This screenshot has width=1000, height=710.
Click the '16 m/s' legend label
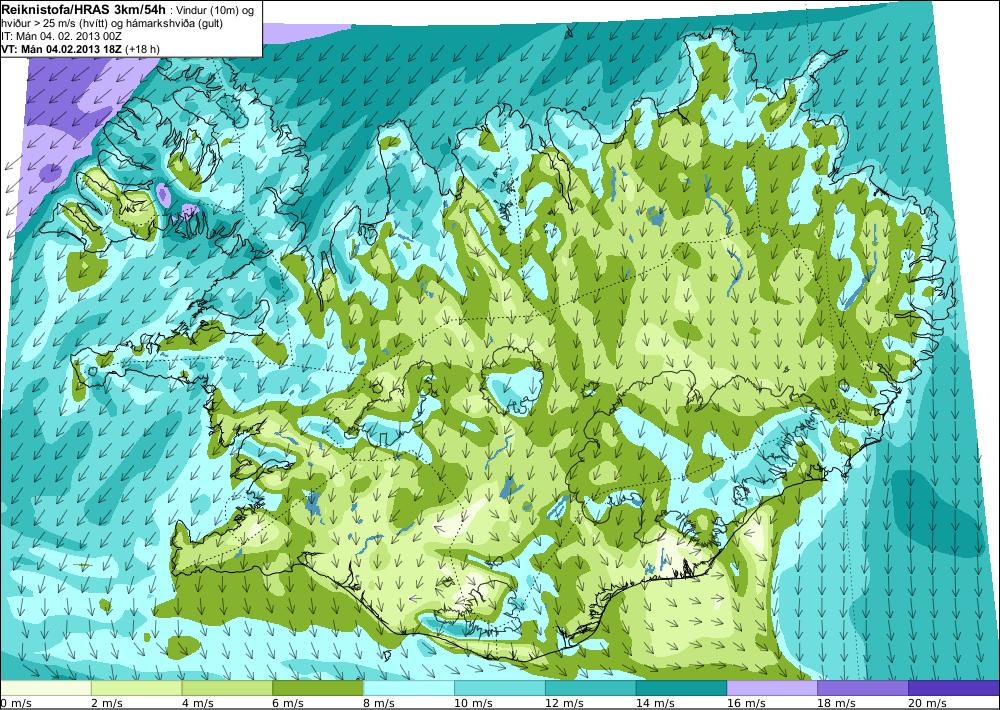(x=746, y=703)
